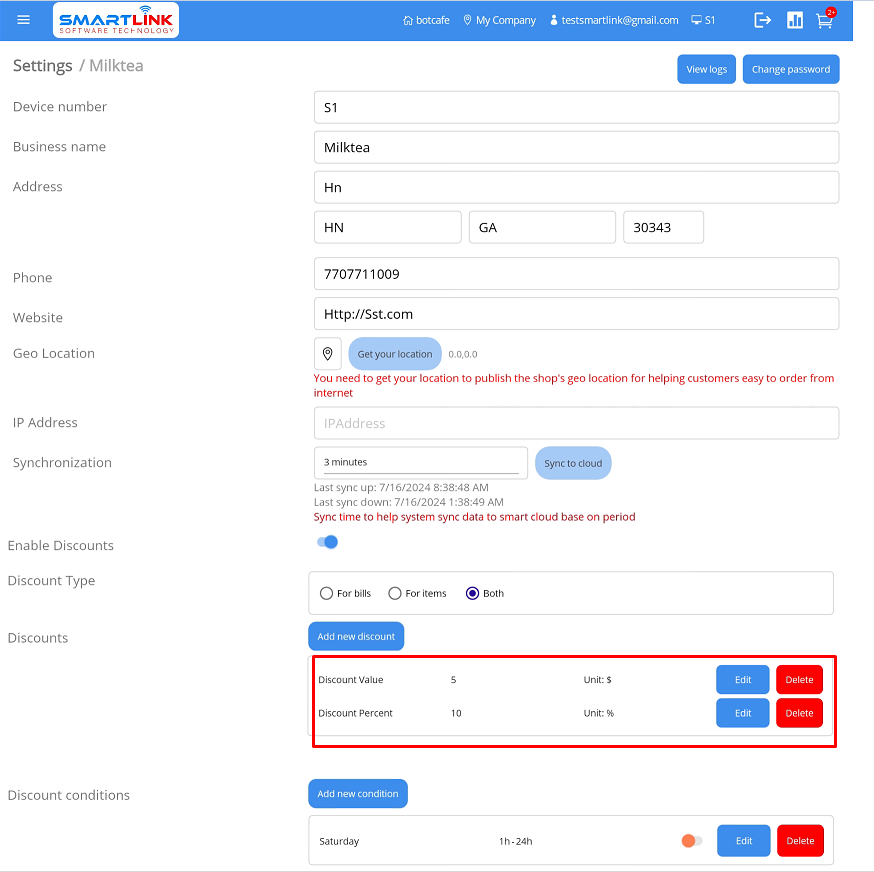Click My Company in the header

click(499, 20)
